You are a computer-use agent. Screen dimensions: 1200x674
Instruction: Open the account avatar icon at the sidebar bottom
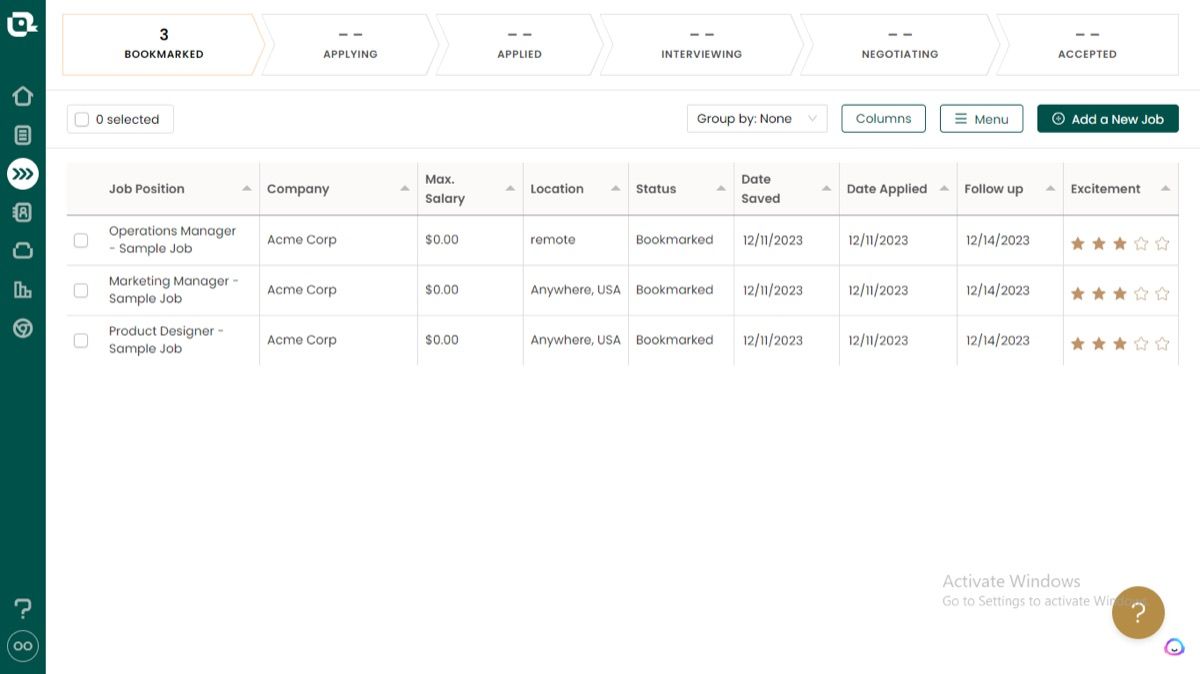[22, 646]
